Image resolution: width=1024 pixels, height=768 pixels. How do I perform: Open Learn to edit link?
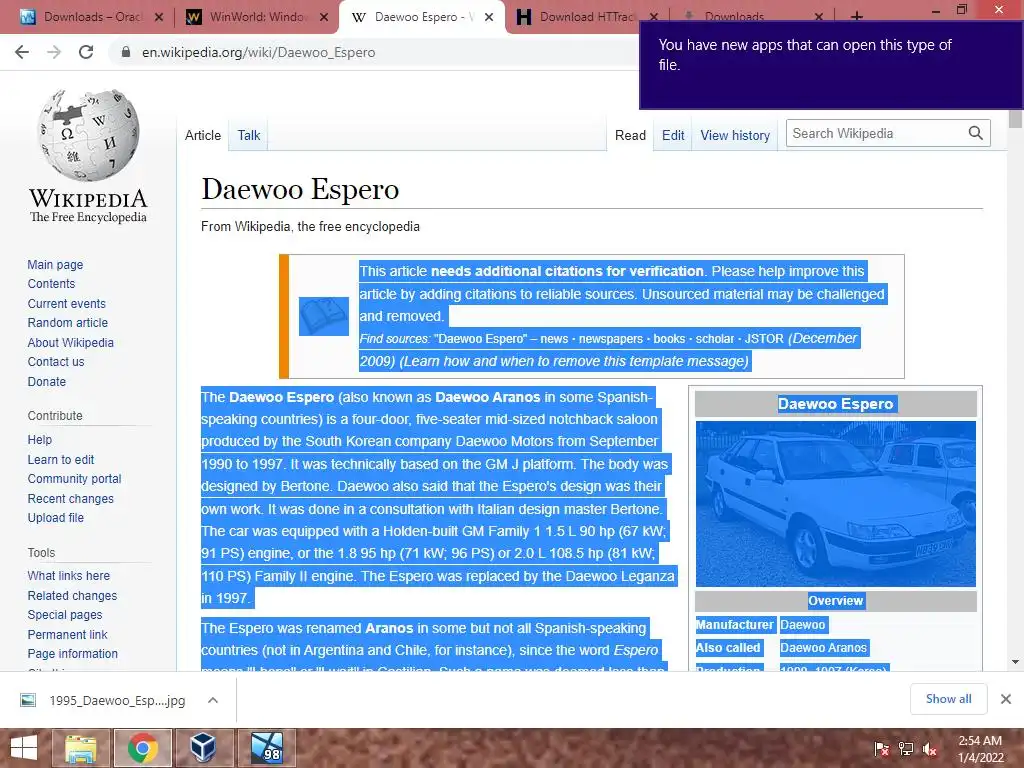61,459
